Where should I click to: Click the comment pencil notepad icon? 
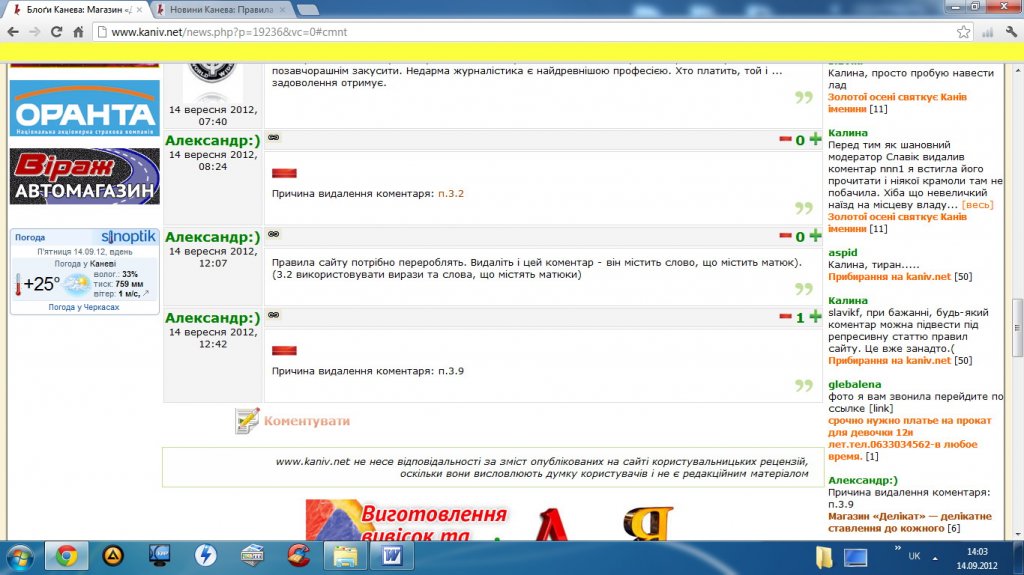pos(247,421)
